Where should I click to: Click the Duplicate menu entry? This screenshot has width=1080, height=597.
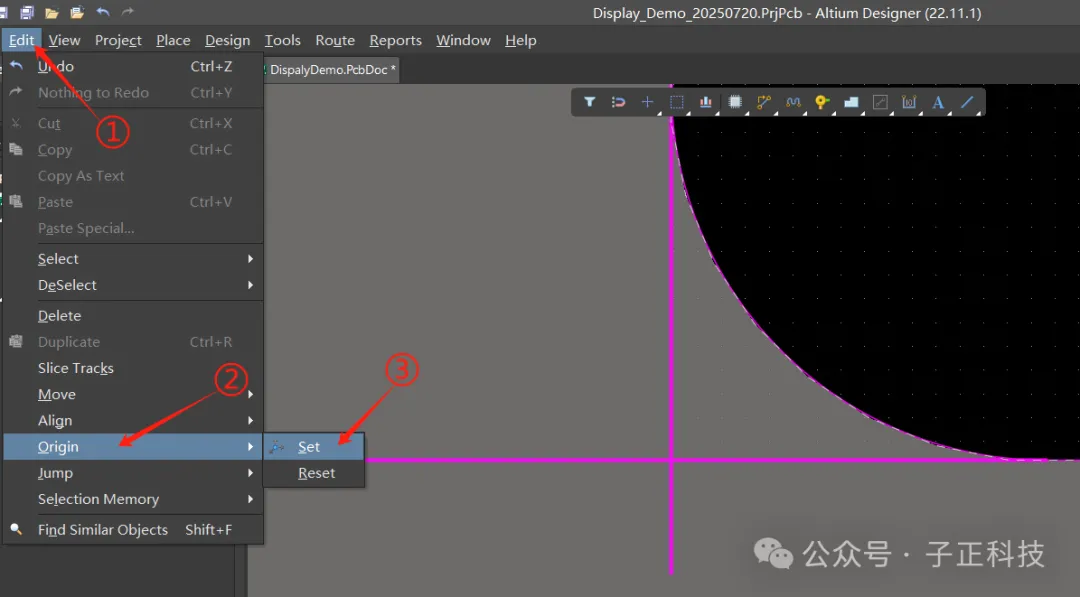click(133, 342)
